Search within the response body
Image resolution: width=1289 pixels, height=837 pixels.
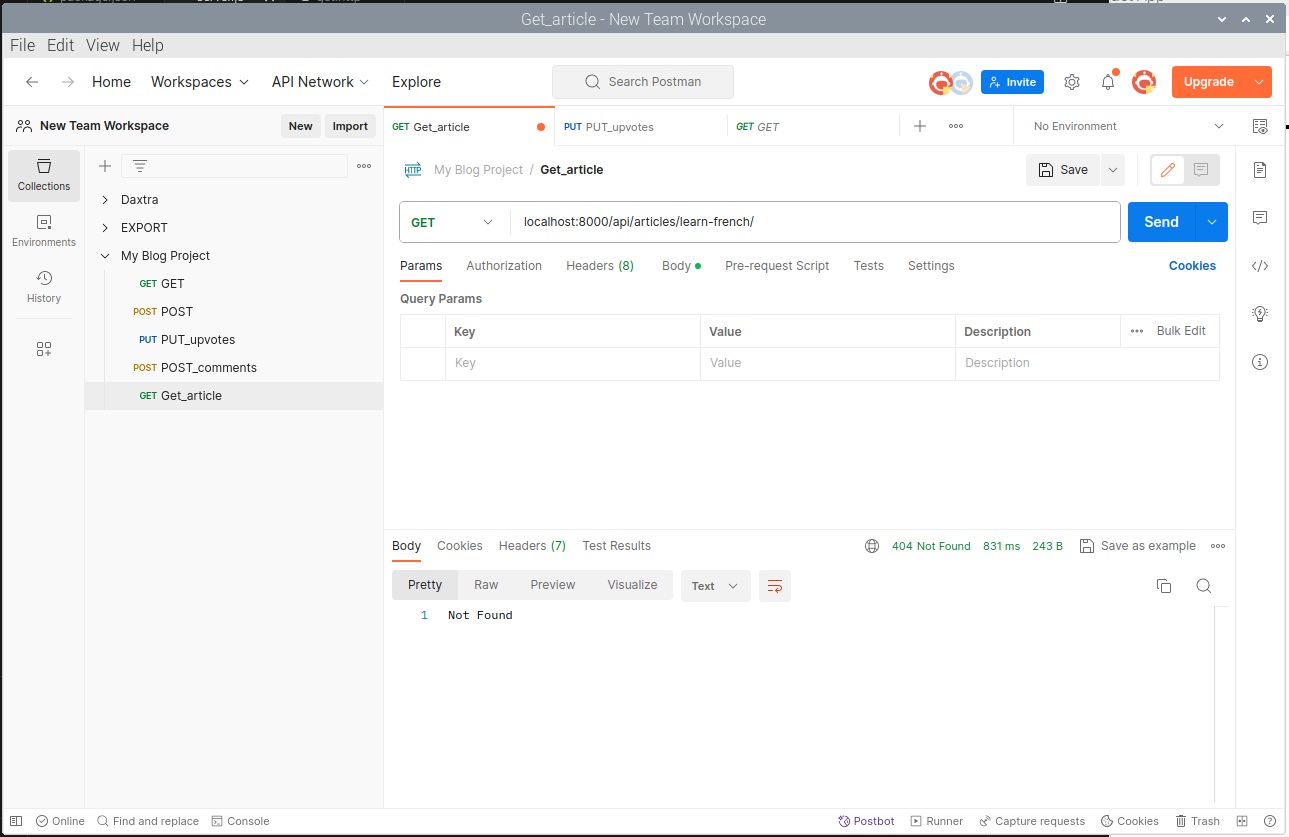[1204, 586]
